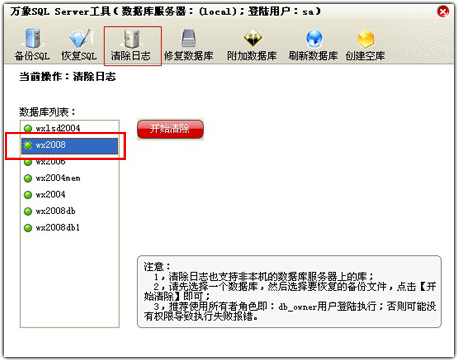458x361 pixels.
Task: Close the 万象SQL Server工具 window
Action: [x=443, y=12]
